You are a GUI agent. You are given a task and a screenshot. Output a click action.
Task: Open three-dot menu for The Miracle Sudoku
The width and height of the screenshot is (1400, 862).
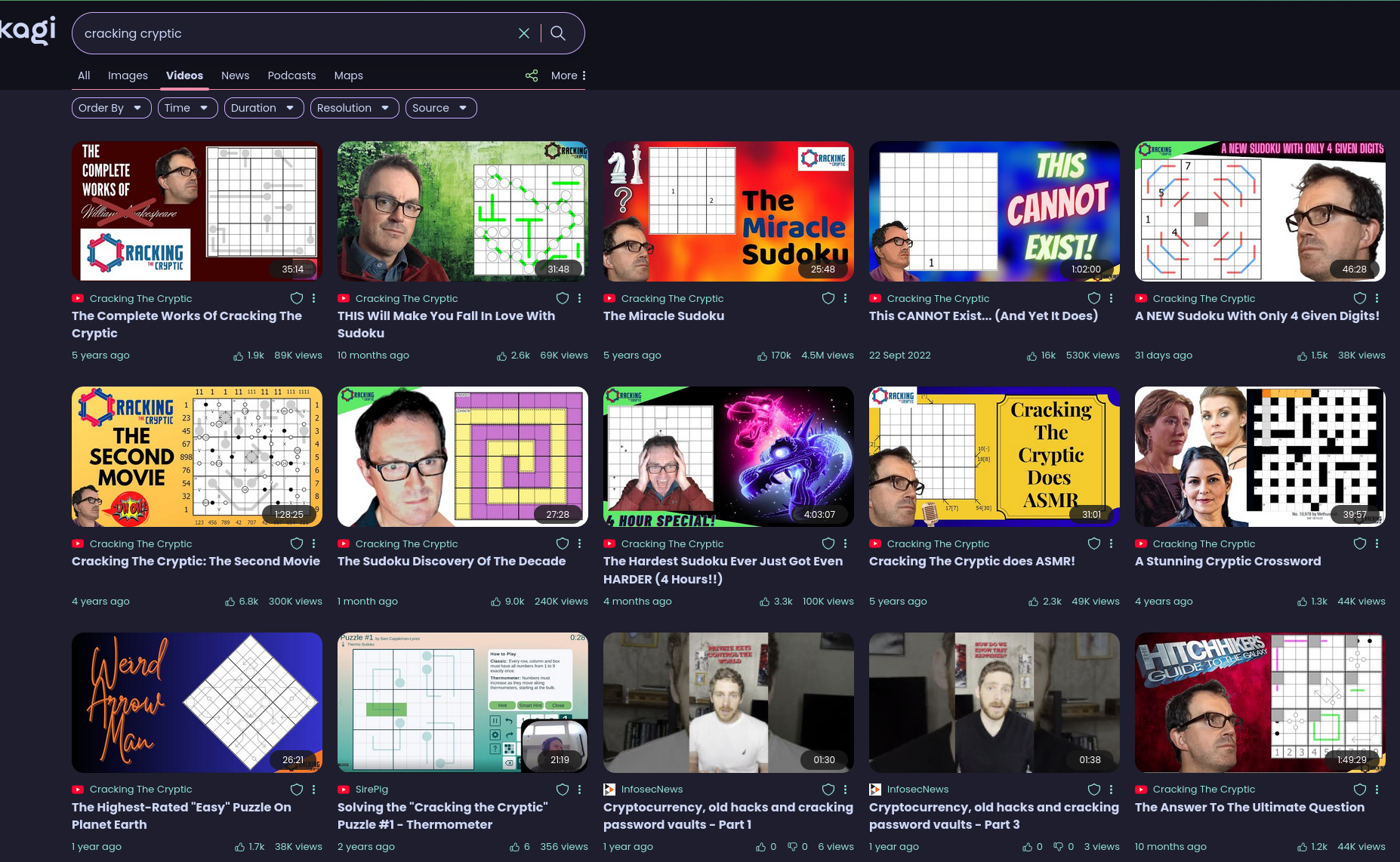845,298
